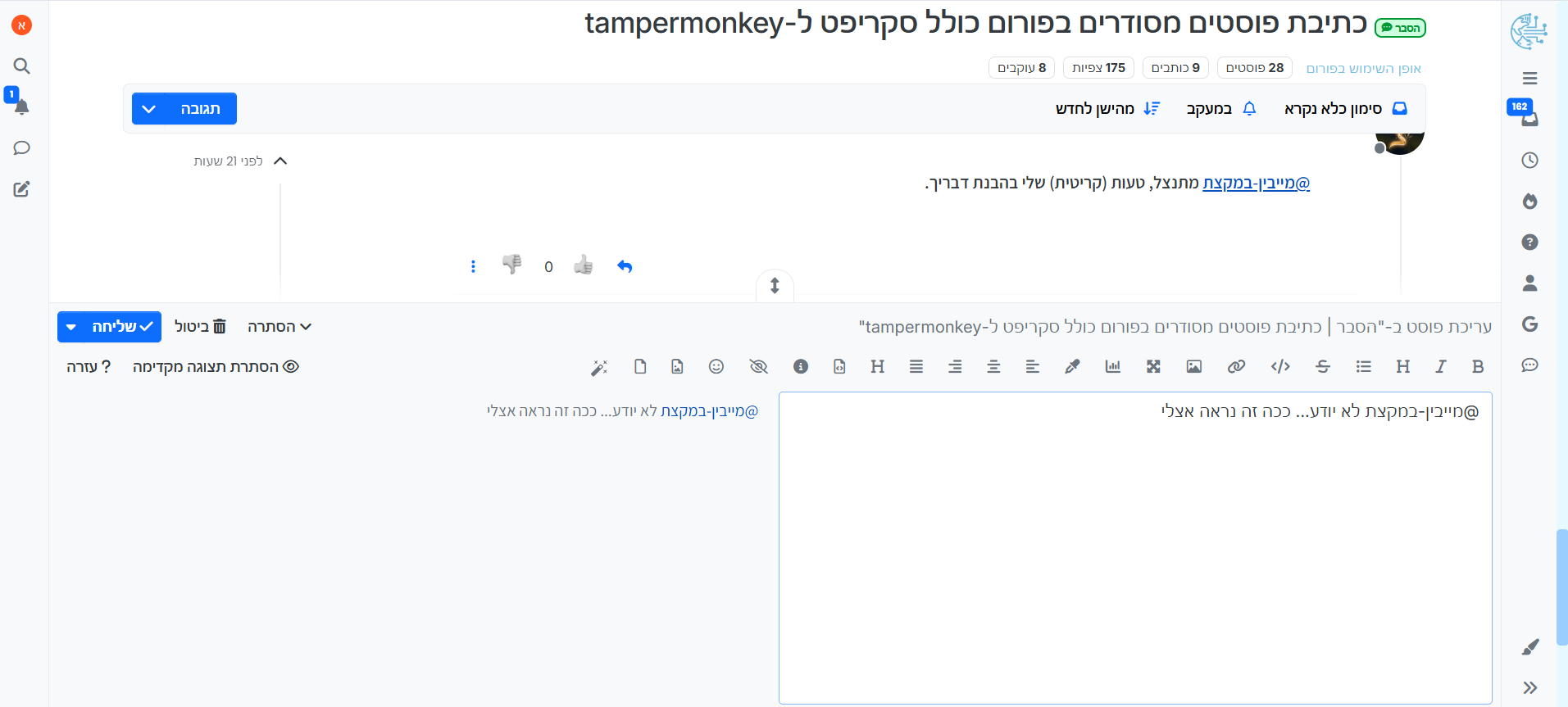Click the 175 צפיות stat badge
The image size is (1568, 707).
tap(1098, 68)
